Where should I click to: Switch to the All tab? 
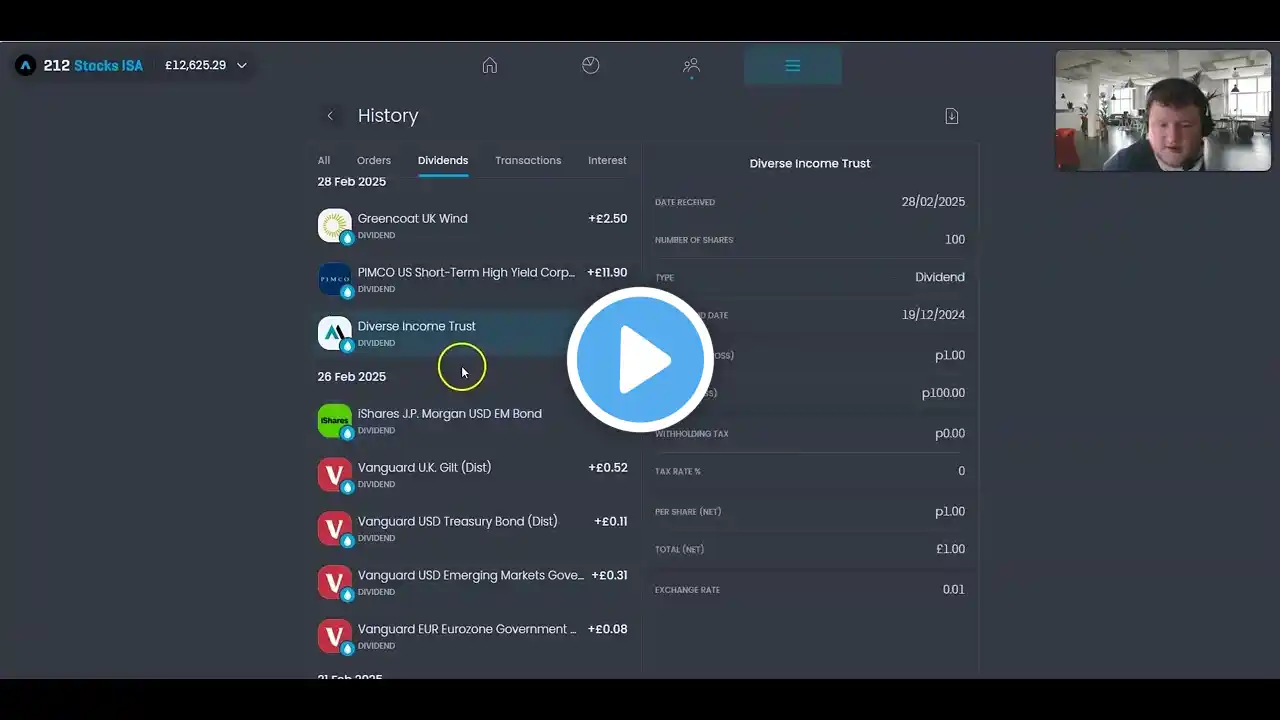pyautogui.click(x=324, y=160)
